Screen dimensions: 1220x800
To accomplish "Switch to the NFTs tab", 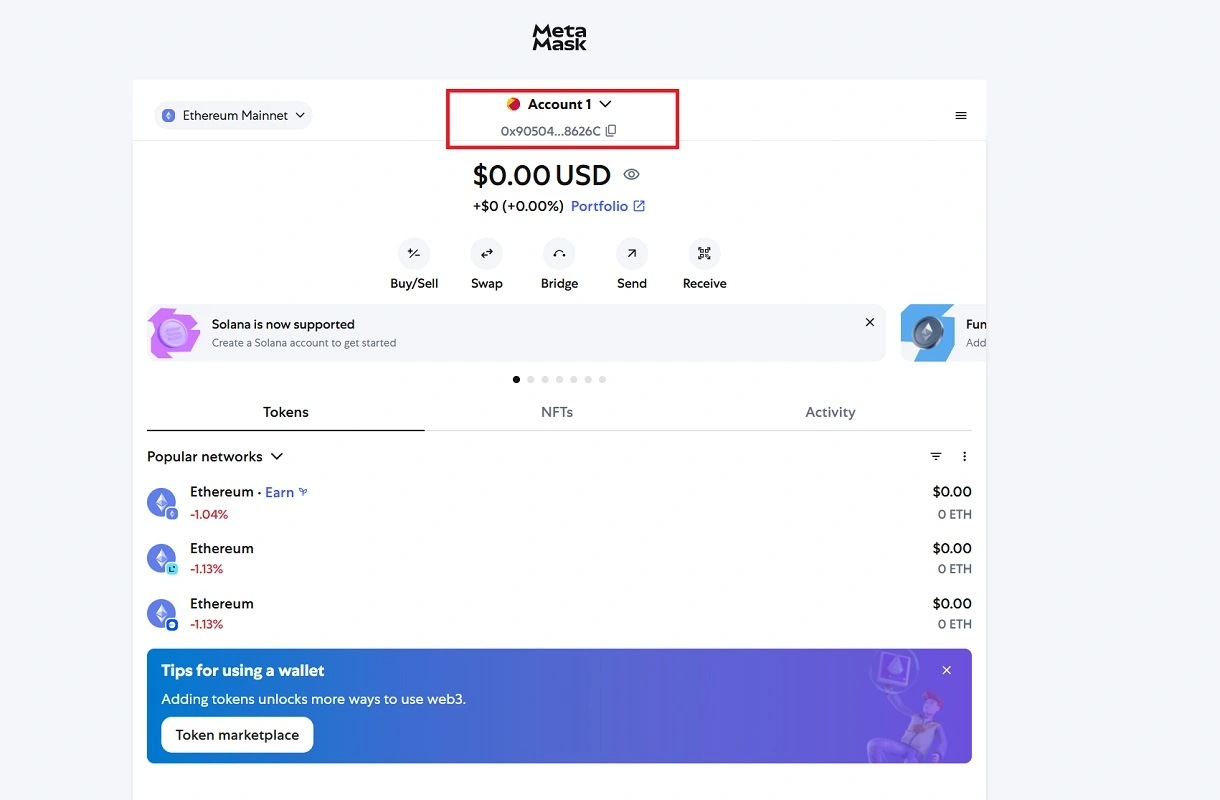I will click(557, 412).
